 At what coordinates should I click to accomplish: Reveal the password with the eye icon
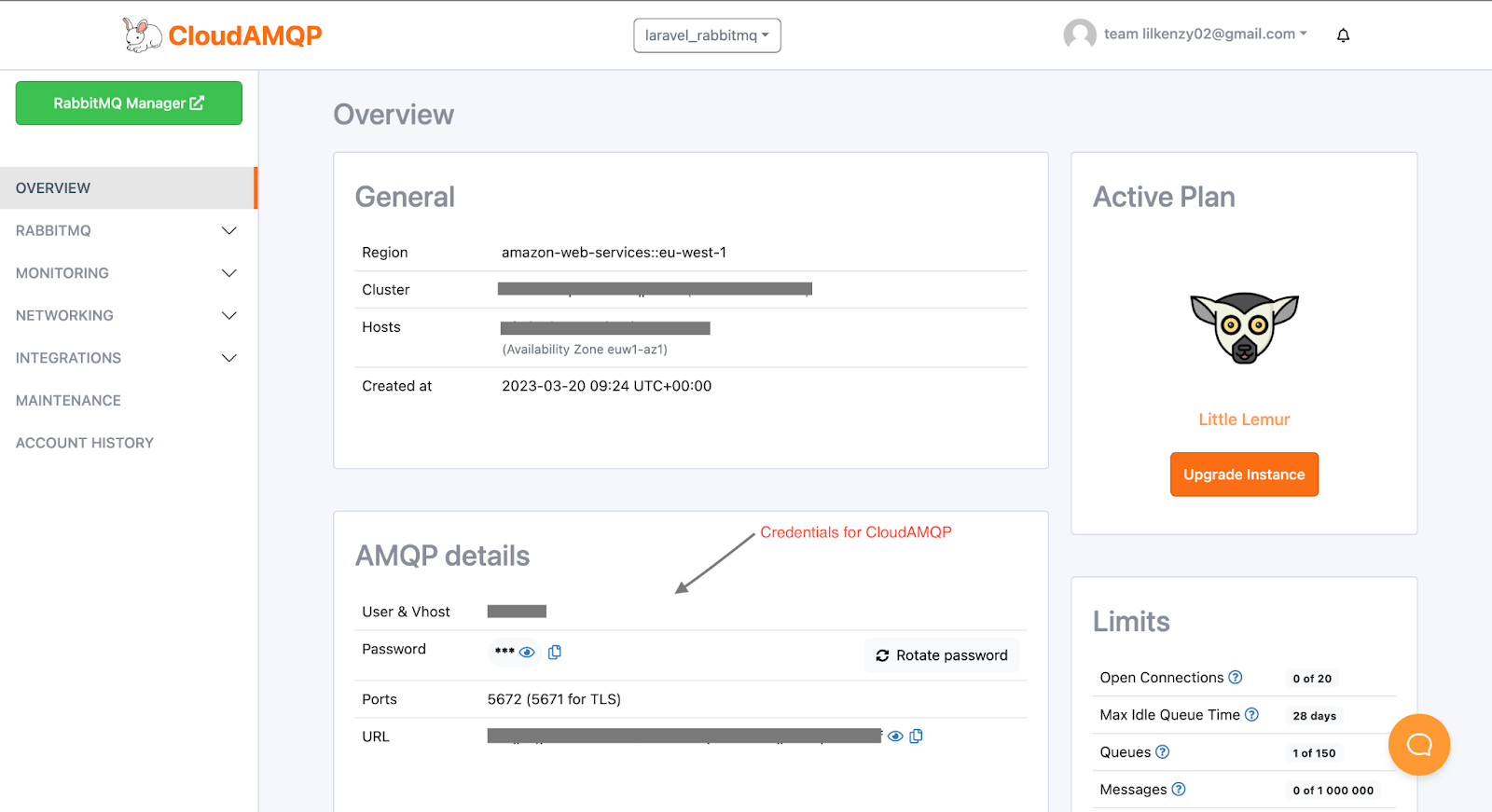pyautogui.click(x=527, y=652)
